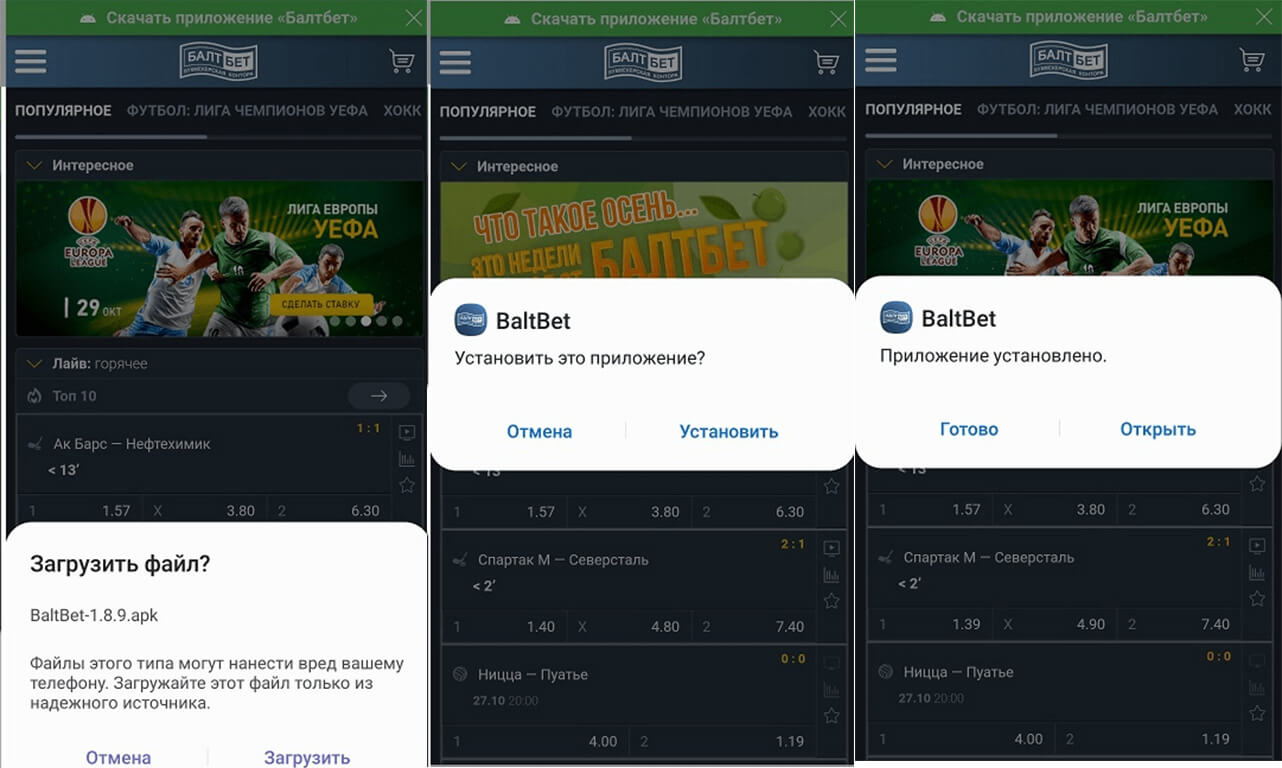Image resolution: width=1282 pixels, height=768 pixels.
Task: Select ПОПУЛЯРНОЕ tab in middle screen
Action: pos(488,112)
